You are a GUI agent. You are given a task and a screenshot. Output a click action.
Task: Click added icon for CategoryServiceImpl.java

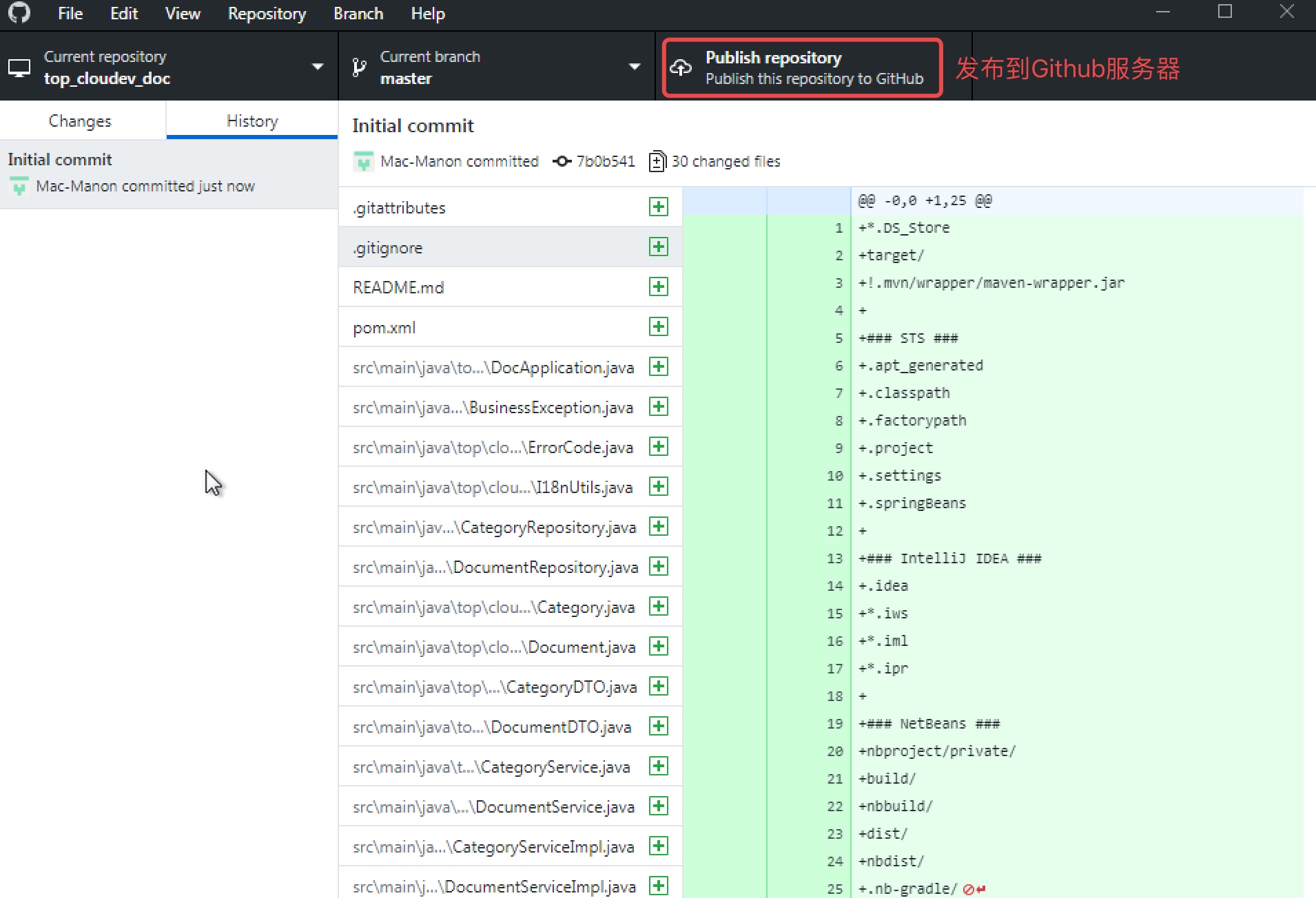coord(659,846)
